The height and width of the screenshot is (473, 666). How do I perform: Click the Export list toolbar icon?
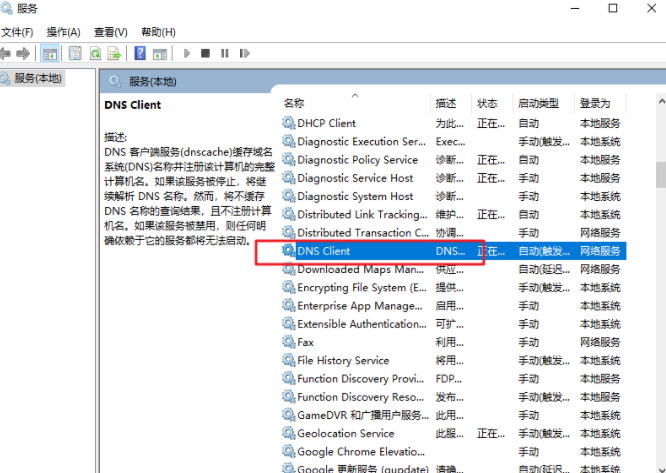(x=114, y=53)
